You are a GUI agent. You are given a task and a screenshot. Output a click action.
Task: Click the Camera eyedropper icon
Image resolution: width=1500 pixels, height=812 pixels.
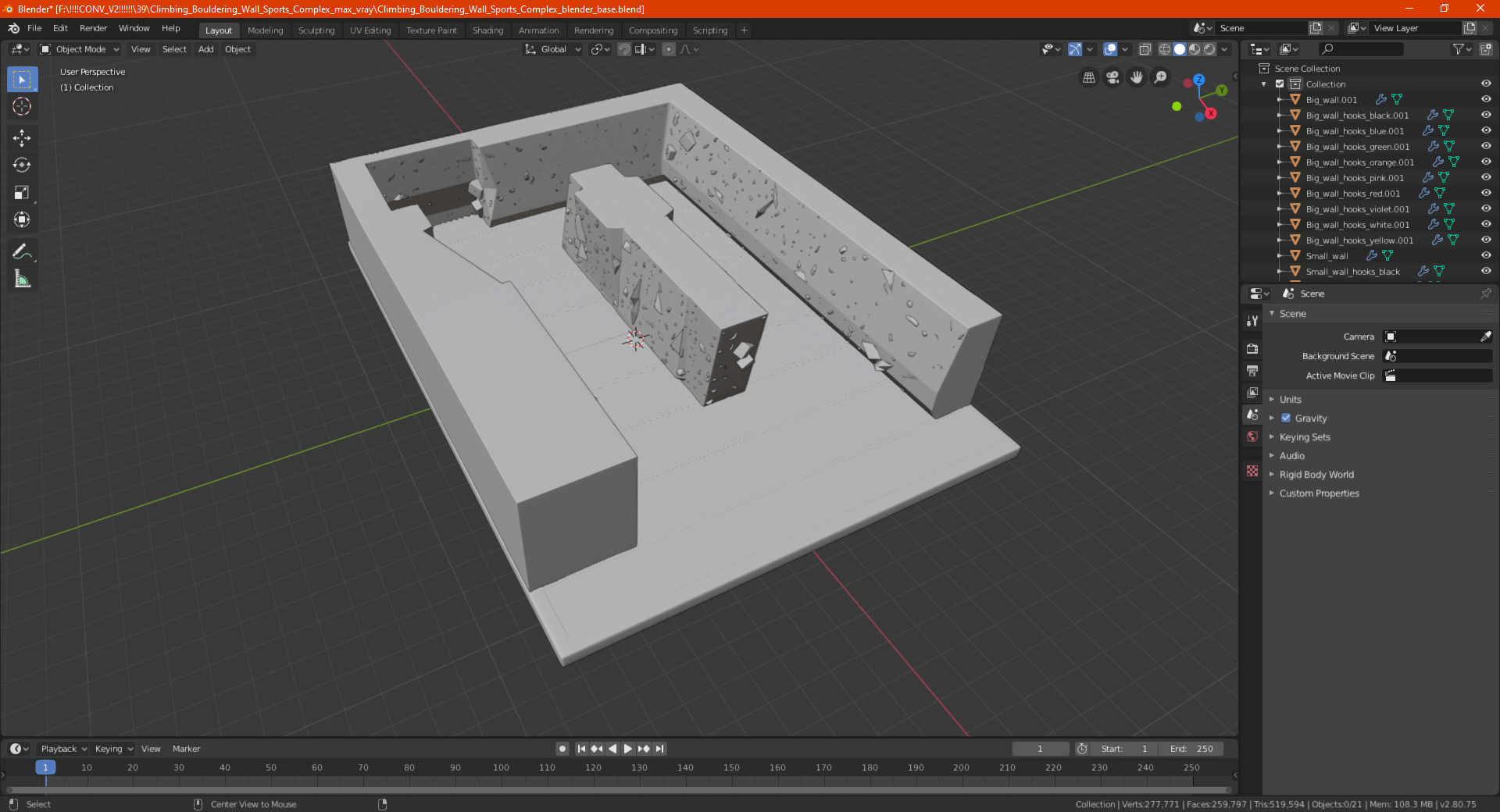(1485, 337)
